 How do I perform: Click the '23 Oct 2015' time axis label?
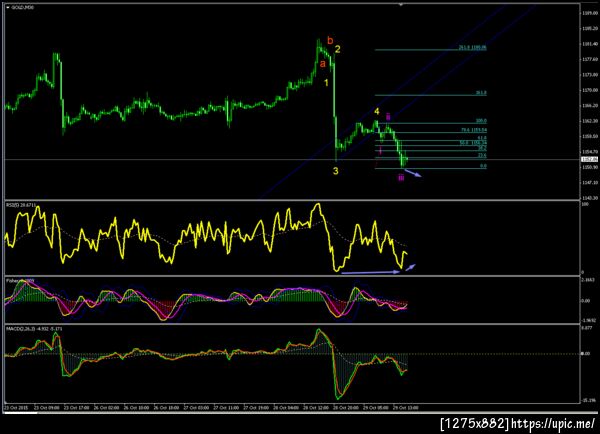coord(16,408)
